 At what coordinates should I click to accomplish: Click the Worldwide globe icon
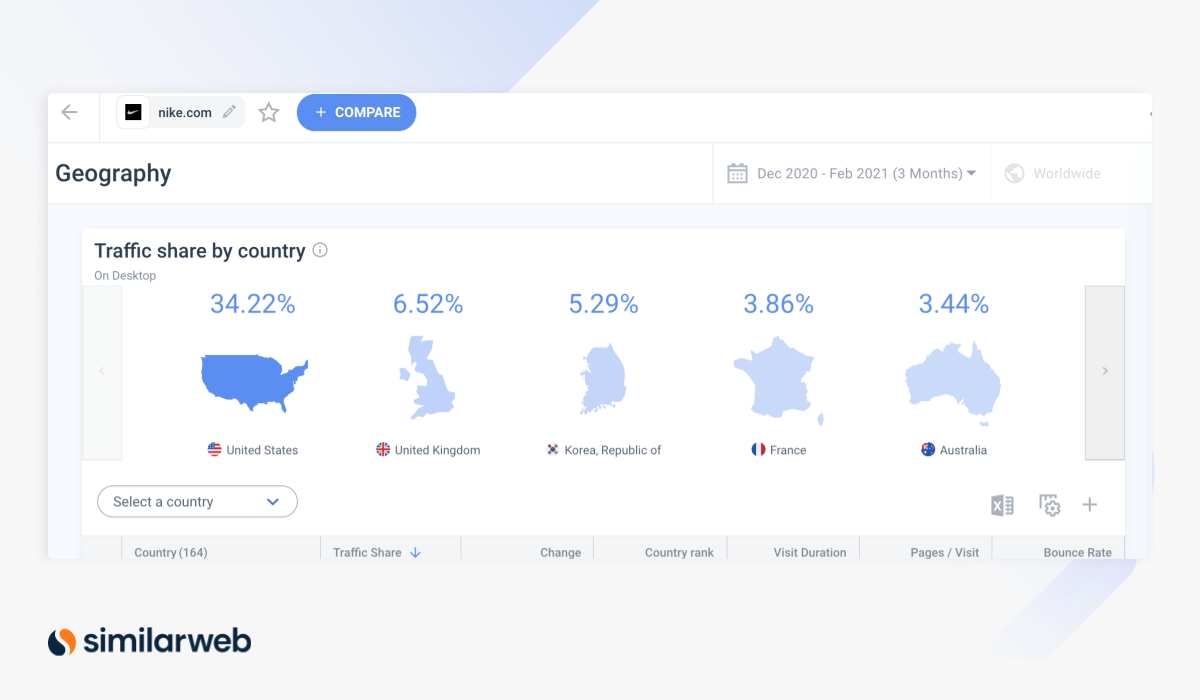pos(1014,173)
